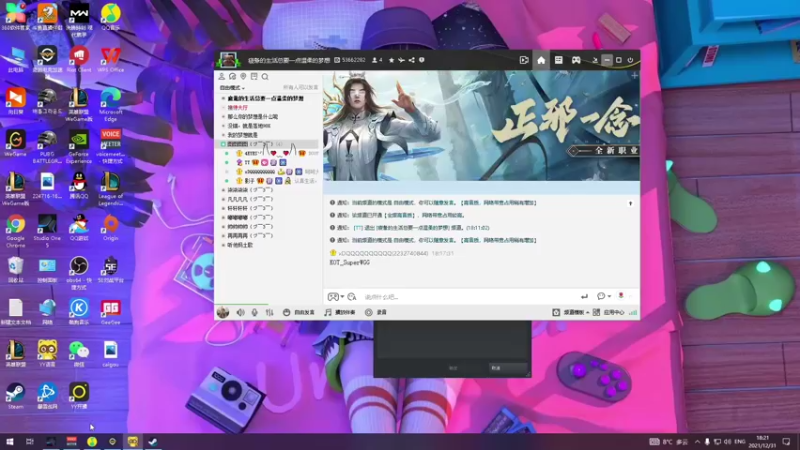Expand the 再再再再 sub-channel
800x450 pixels.
click(223, 236)
